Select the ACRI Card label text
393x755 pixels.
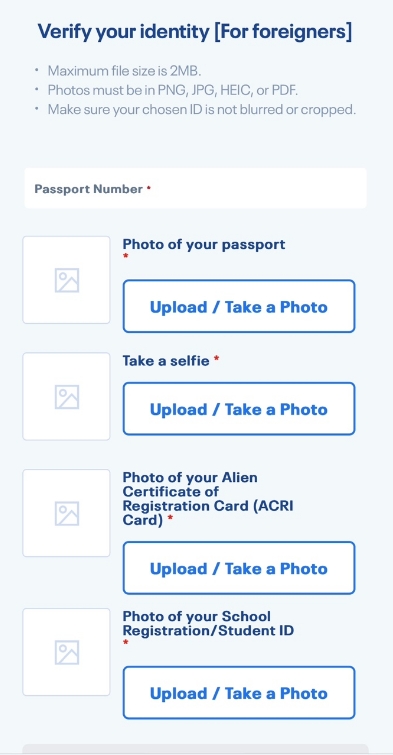click(x=208, y=499)
